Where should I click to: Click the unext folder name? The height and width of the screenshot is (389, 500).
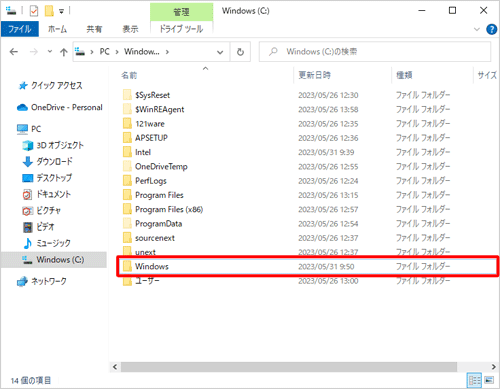pyautogui.click(x=145, y=252)
